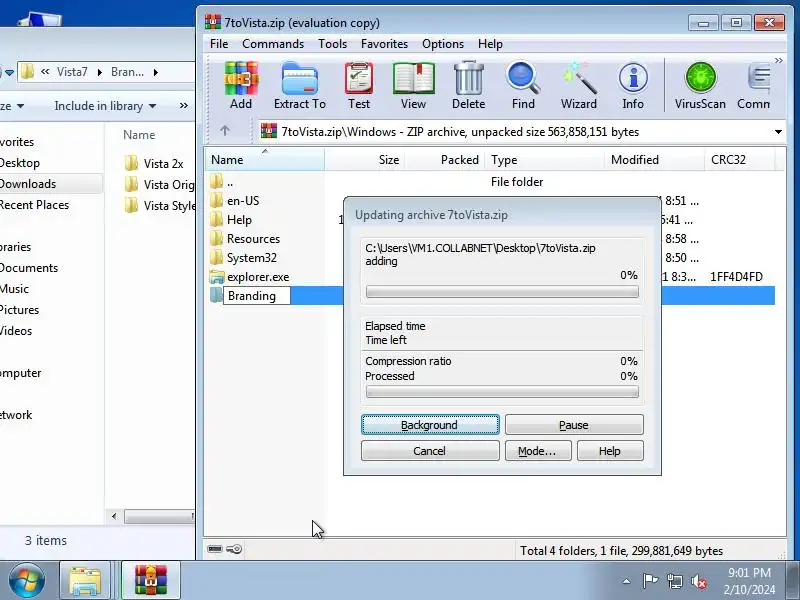Click the disk drive status bar icon
The width and height of the screenshot is (800, 600).
click(215, 549)
